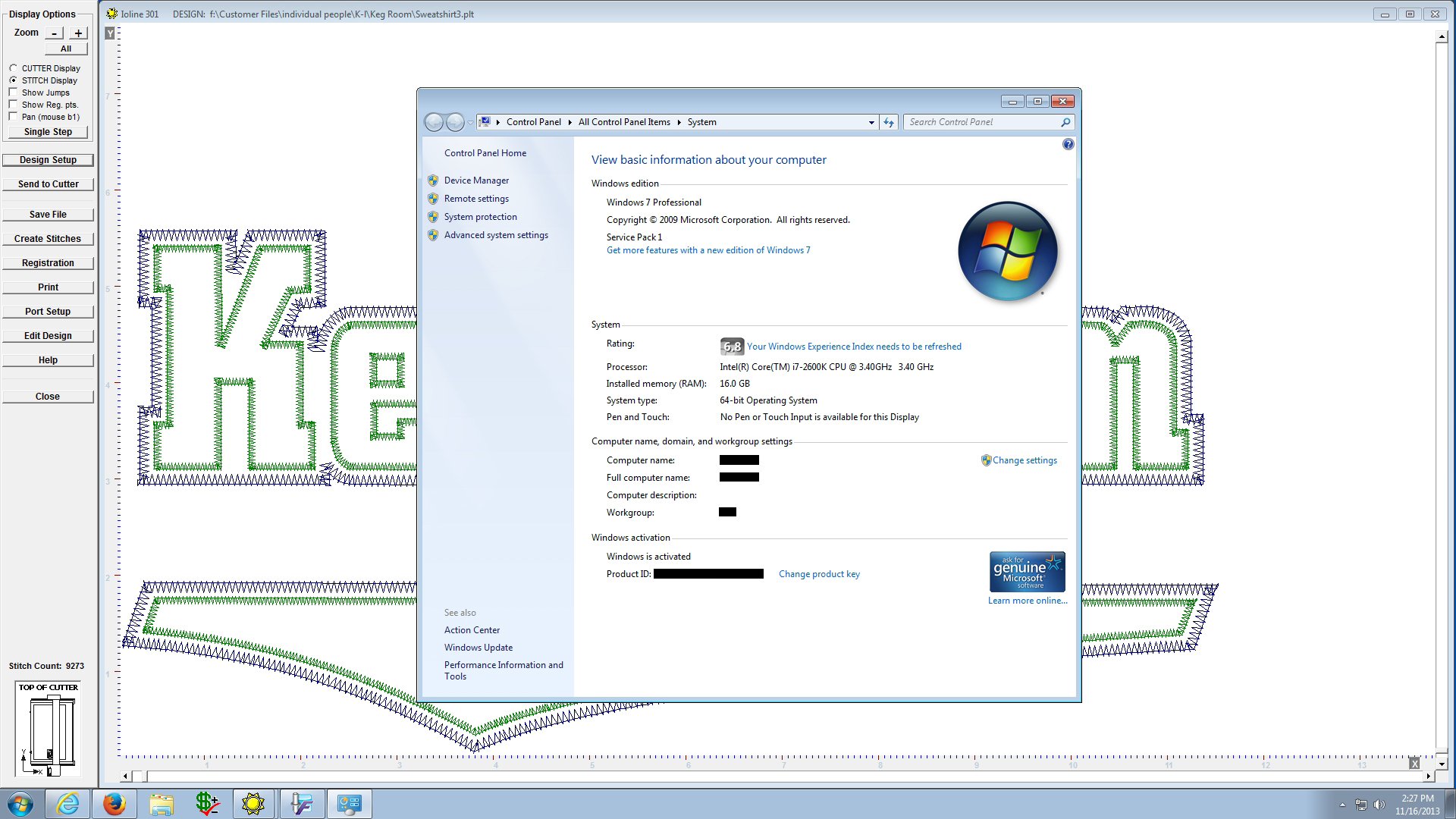This screenshot has height=819, width=1456.
Task: Enable the Show Jumps checkbox
Action: point(14,93)
